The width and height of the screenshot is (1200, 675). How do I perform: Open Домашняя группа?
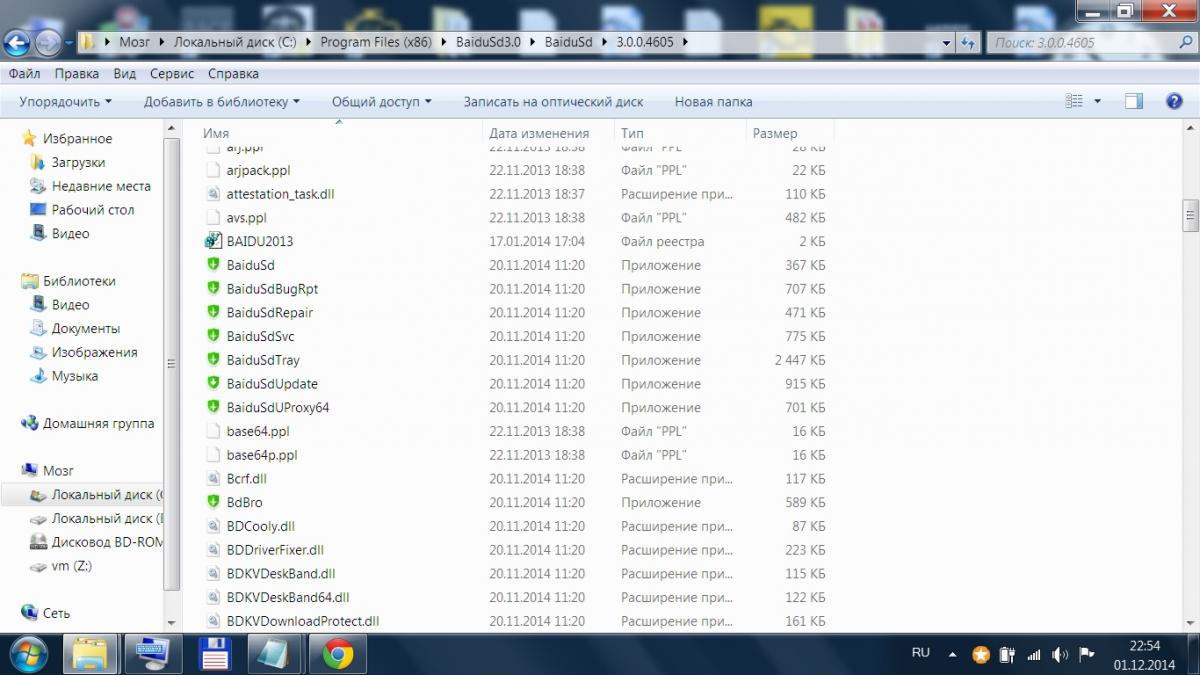point(98,423)
